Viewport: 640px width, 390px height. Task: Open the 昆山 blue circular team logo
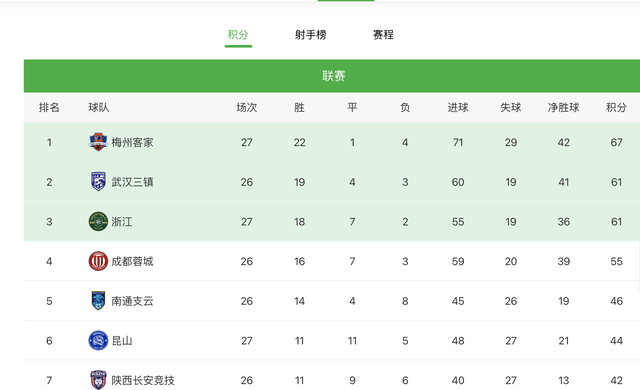[x=98, y=340]
